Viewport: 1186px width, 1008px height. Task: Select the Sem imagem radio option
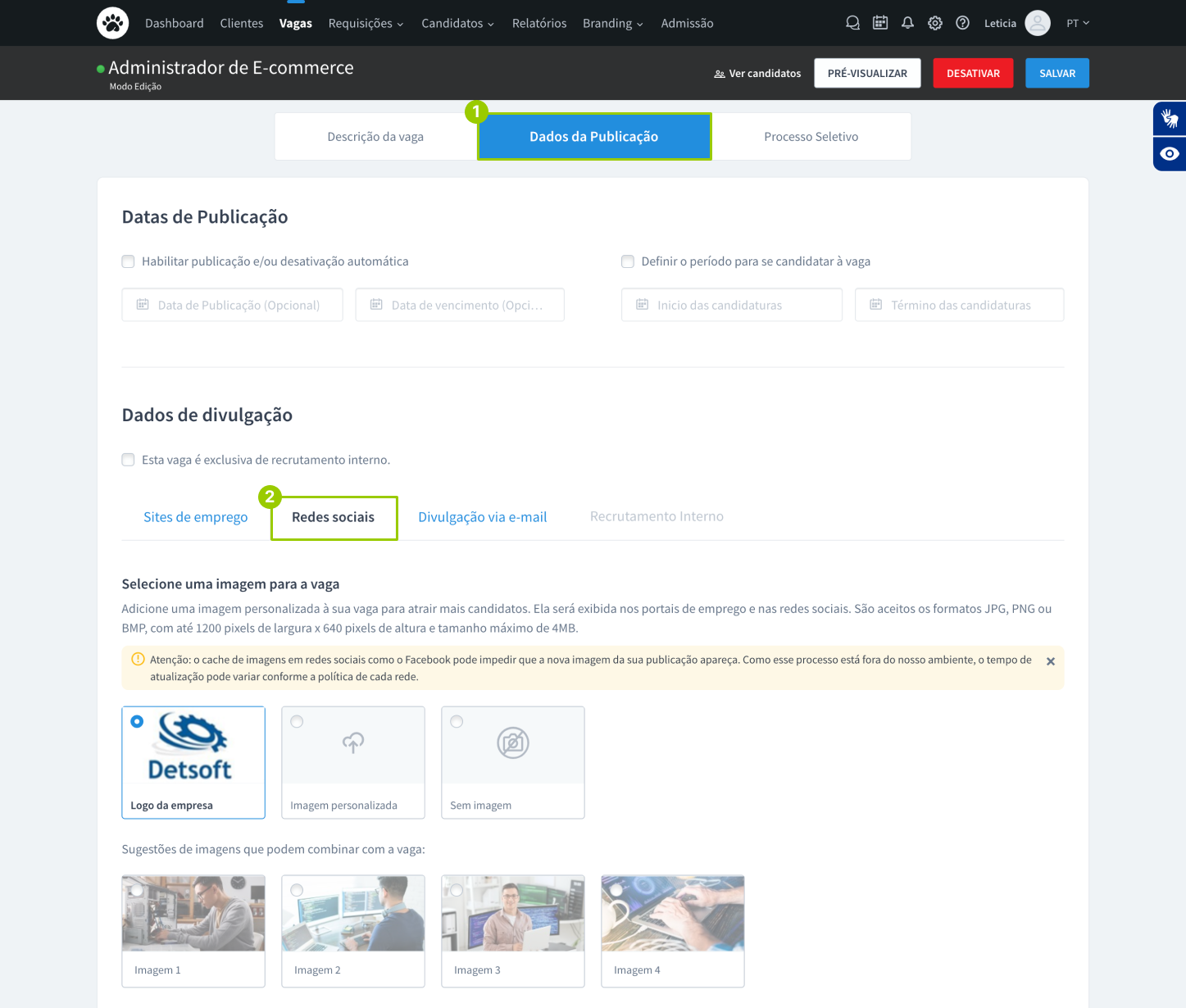[457, 722]
